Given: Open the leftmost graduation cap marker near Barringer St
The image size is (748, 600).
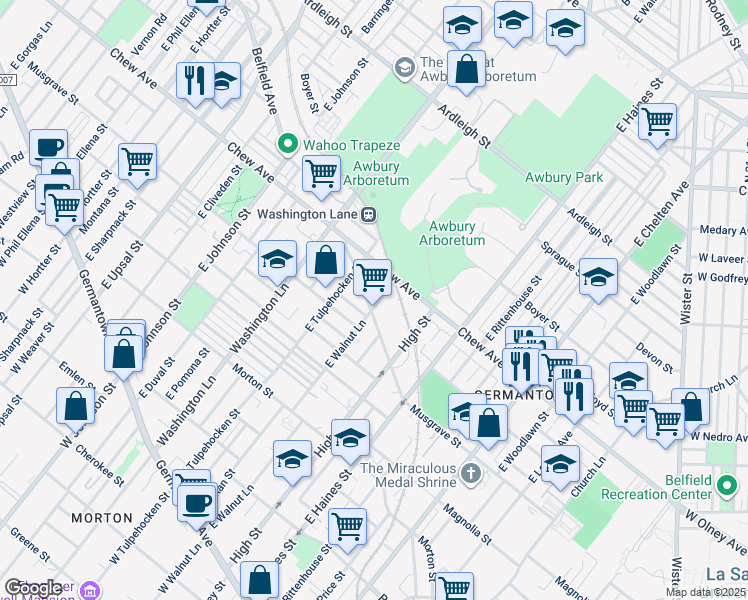Looking at the screenshot, I should 462,27.
